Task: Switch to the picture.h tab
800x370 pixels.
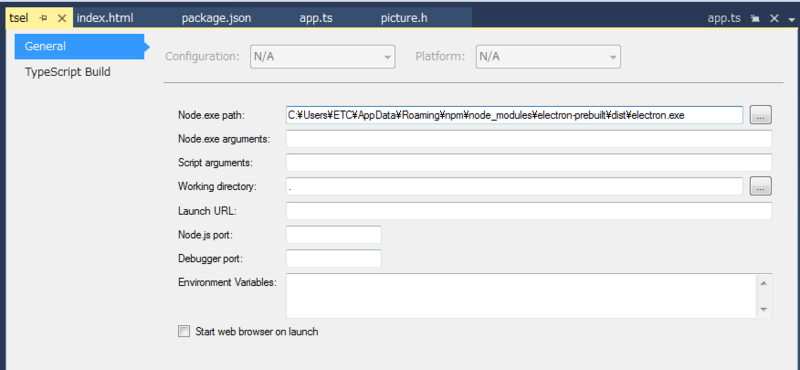Action: click(x=404, y=18)
